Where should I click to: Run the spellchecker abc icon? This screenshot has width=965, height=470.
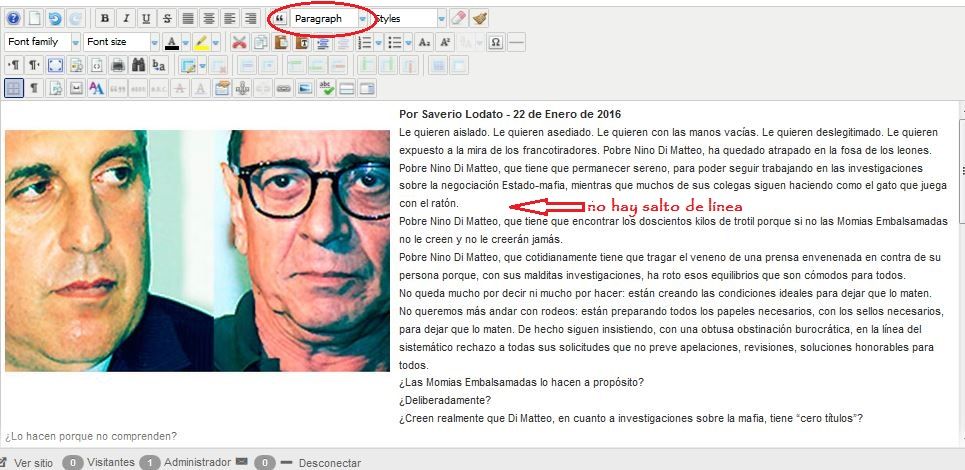pos(326,89)
